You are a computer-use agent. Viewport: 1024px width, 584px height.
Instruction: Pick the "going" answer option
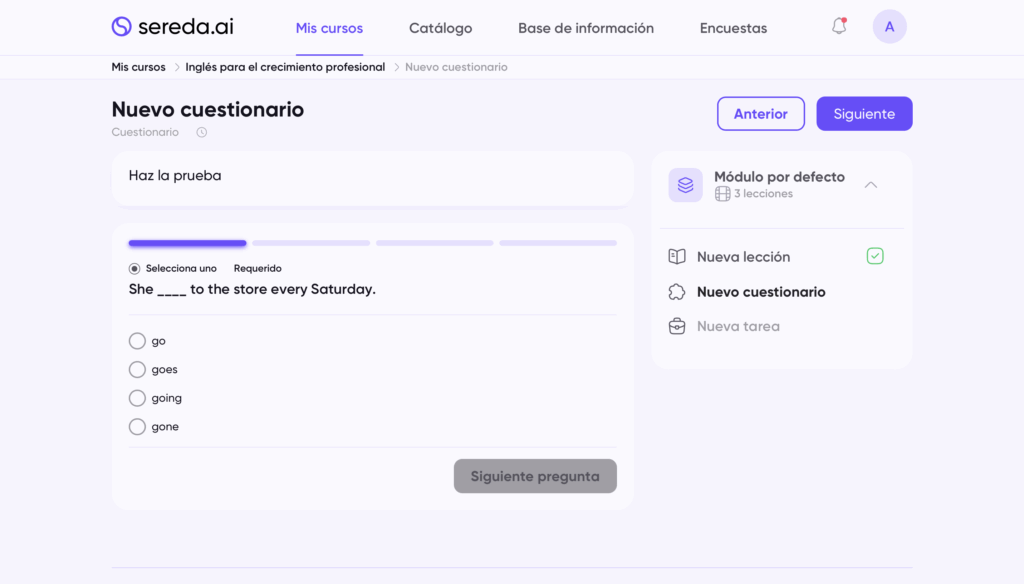coord(137,398)
